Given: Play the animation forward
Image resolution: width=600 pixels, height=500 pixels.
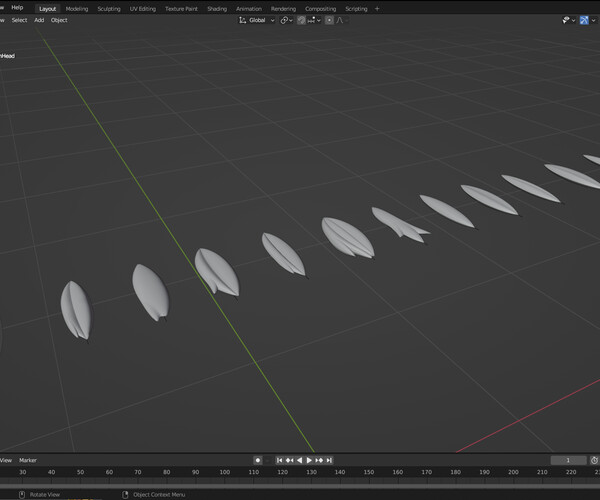Looking at the screenshot, I should tap(309, 460).
